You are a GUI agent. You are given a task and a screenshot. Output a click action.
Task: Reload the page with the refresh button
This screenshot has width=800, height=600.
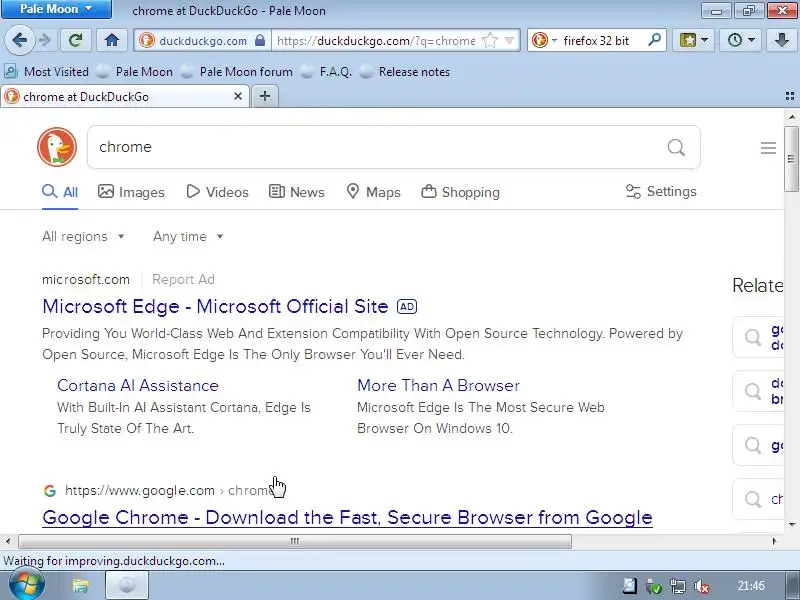[x=76, y=40]
